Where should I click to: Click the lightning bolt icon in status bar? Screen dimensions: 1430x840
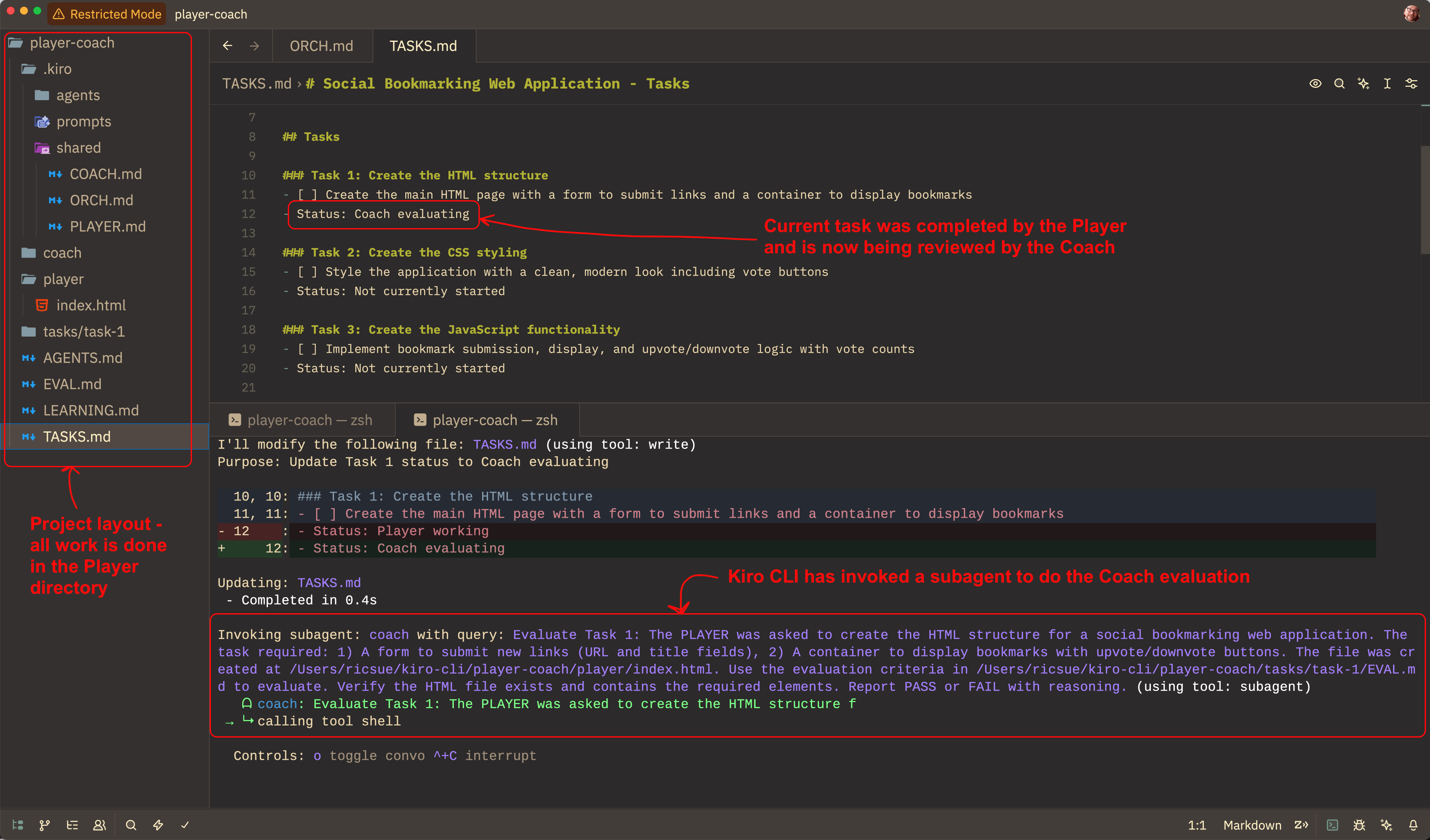158,825
